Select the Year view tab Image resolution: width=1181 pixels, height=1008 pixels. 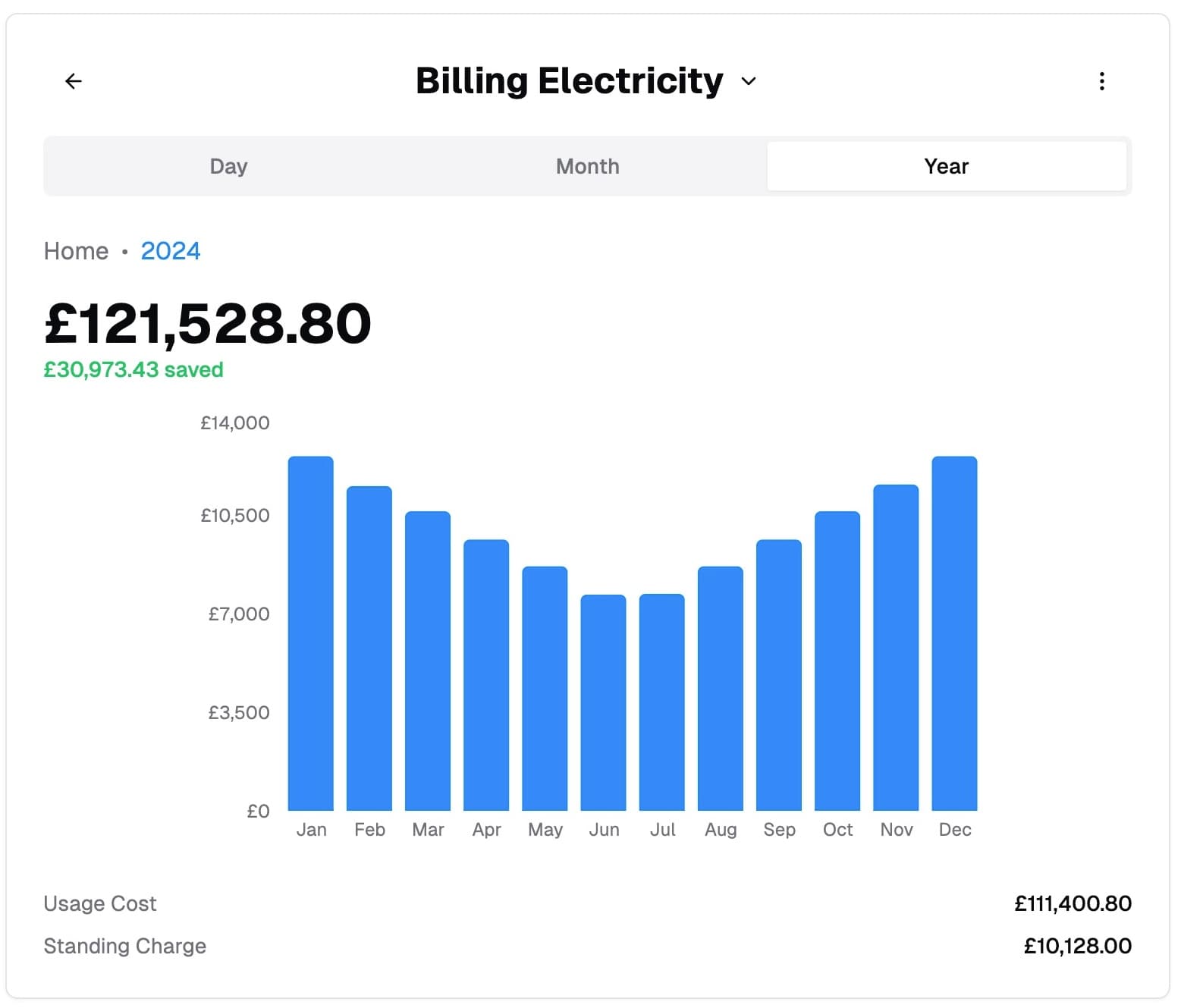pyautogui.click(x=945, y=166)
